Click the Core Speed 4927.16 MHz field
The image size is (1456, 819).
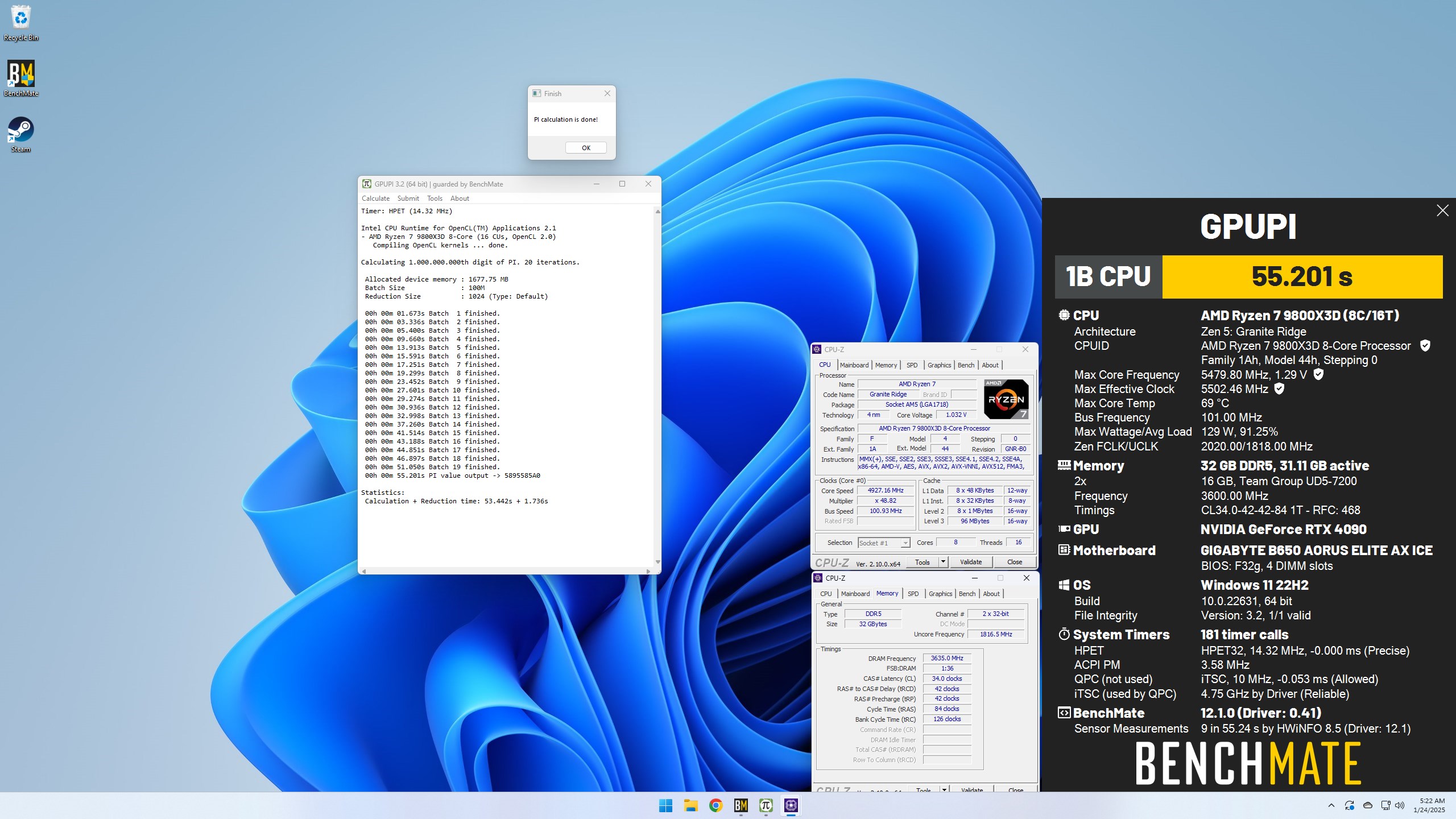tap(886, 490)
